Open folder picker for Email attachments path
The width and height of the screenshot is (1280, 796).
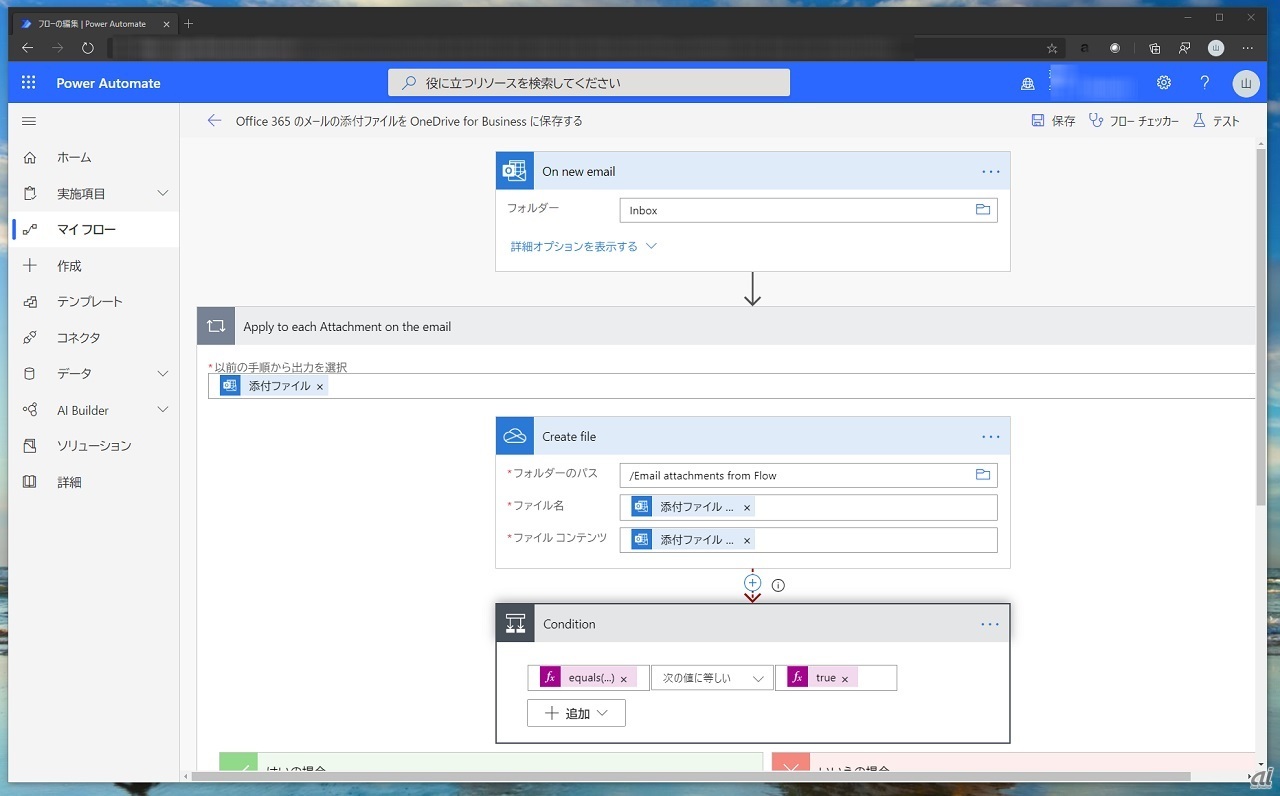[983, 475]
